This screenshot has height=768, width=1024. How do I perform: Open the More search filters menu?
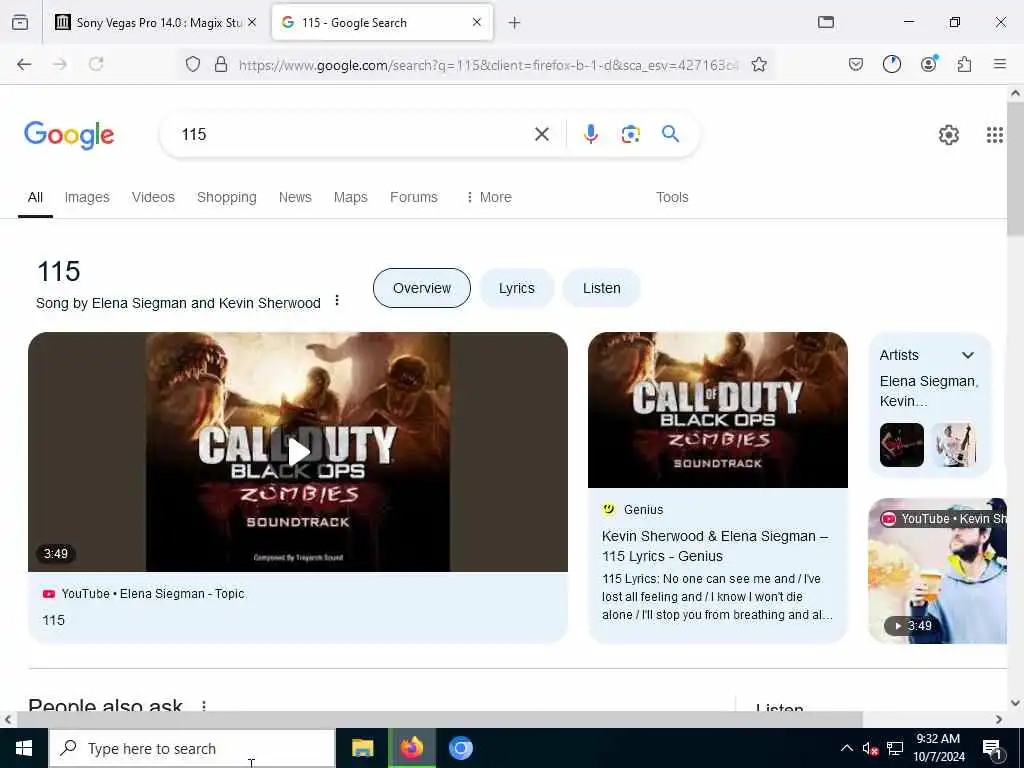click(488, 197)
